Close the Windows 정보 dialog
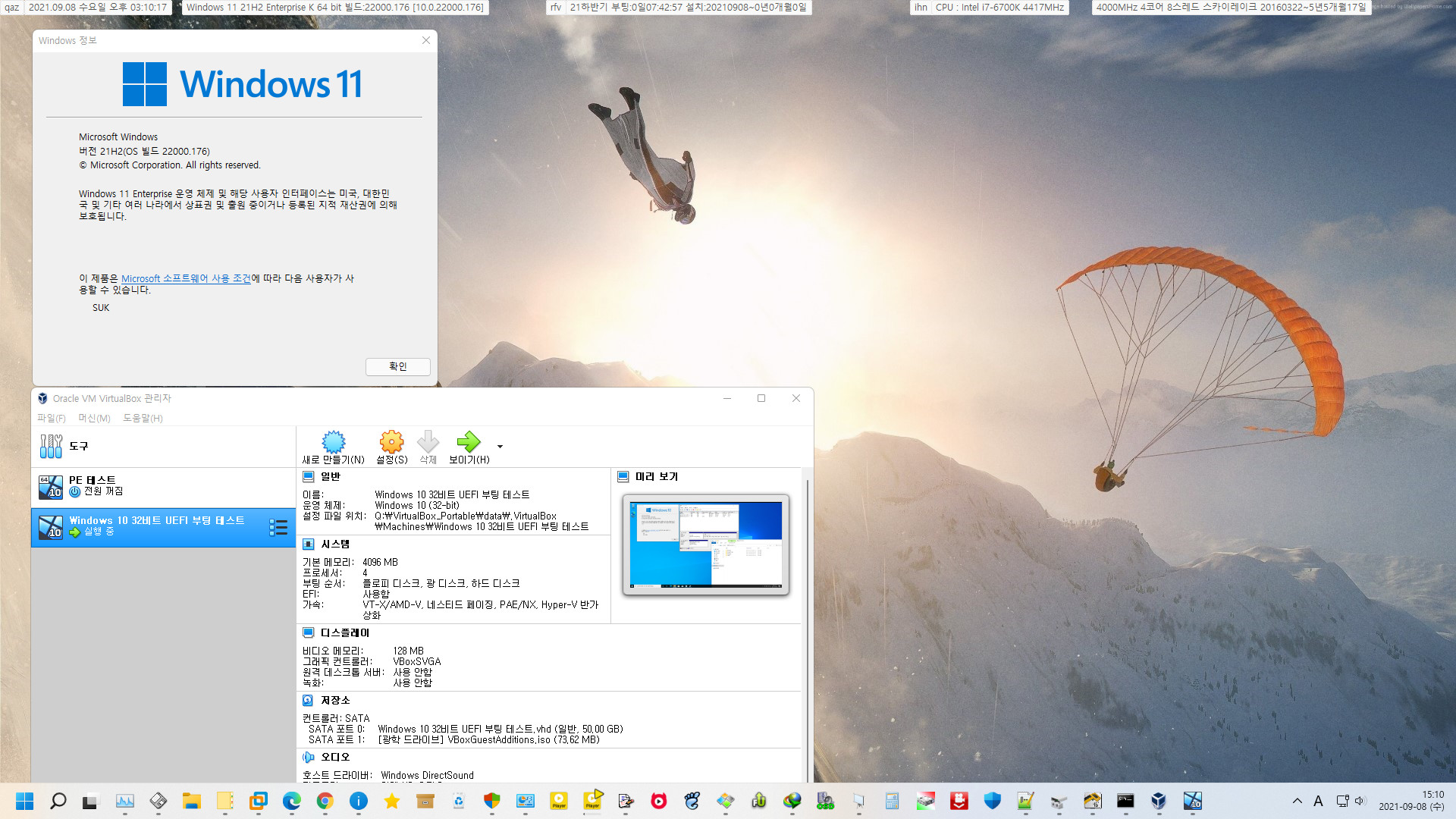This screenshot has width=1456, height=819. click(x=426, y=40)
